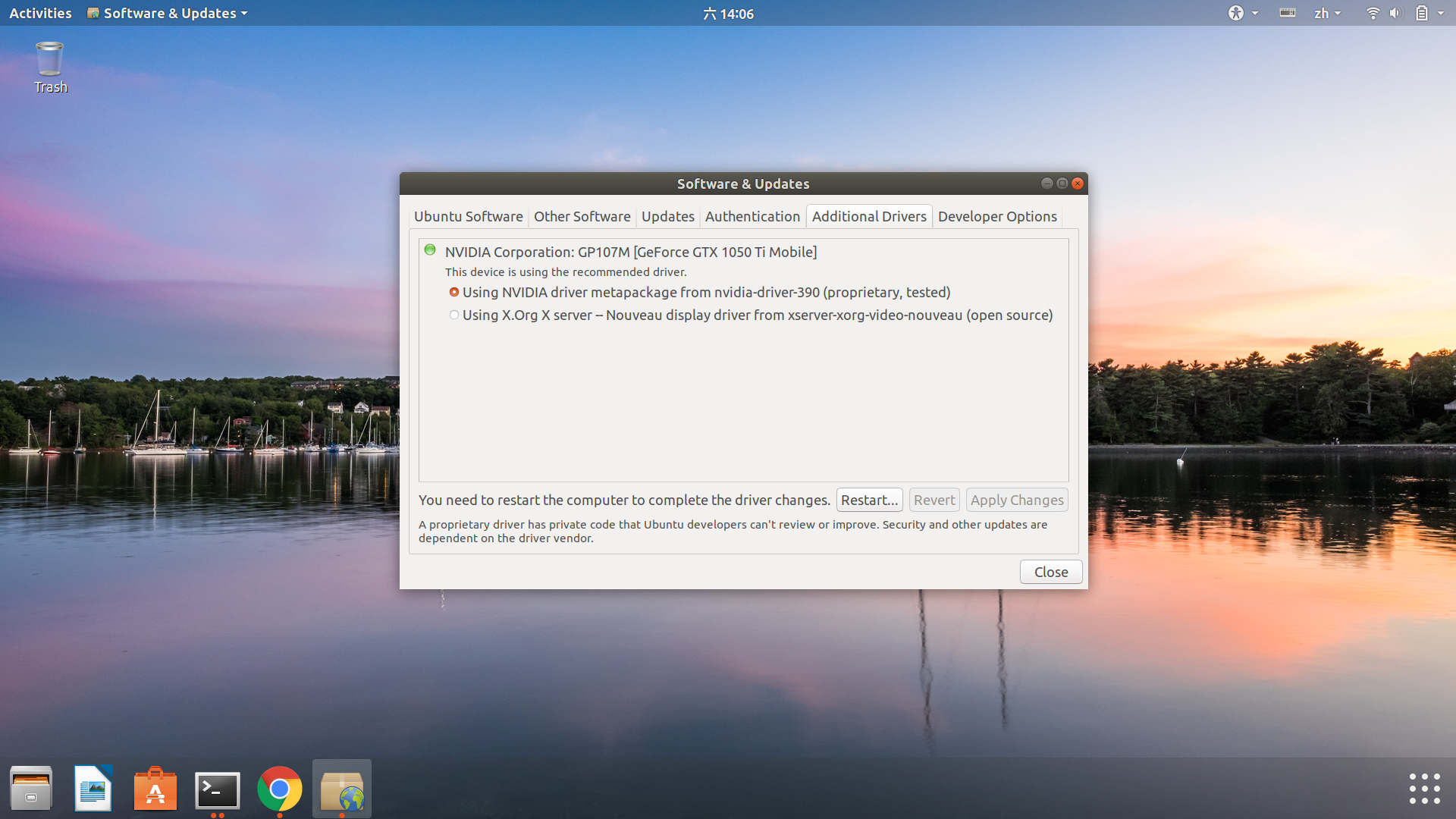The image size is (1456, 819).
Task: Show applications grid button
Action: pos(1424,789)
